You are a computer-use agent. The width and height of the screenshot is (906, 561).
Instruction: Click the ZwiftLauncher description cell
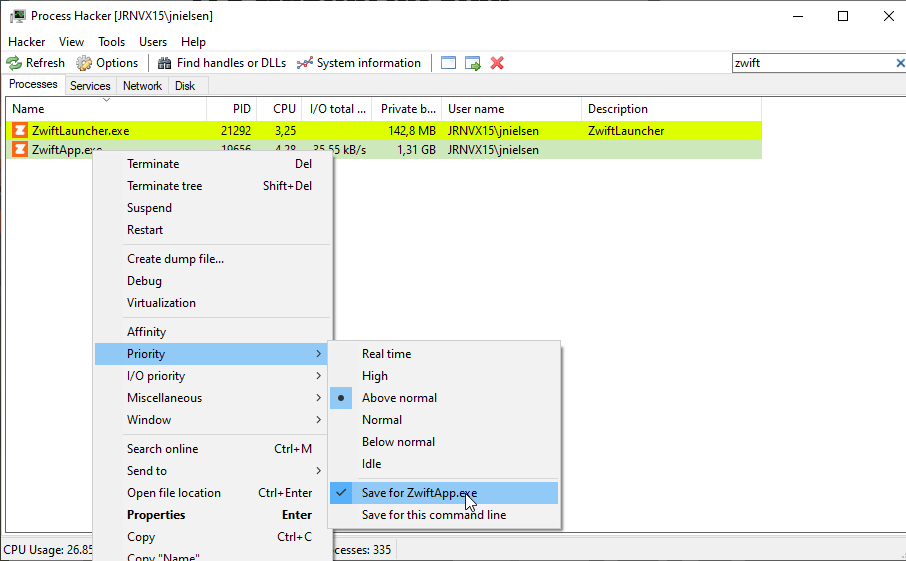tap(626, 131)
